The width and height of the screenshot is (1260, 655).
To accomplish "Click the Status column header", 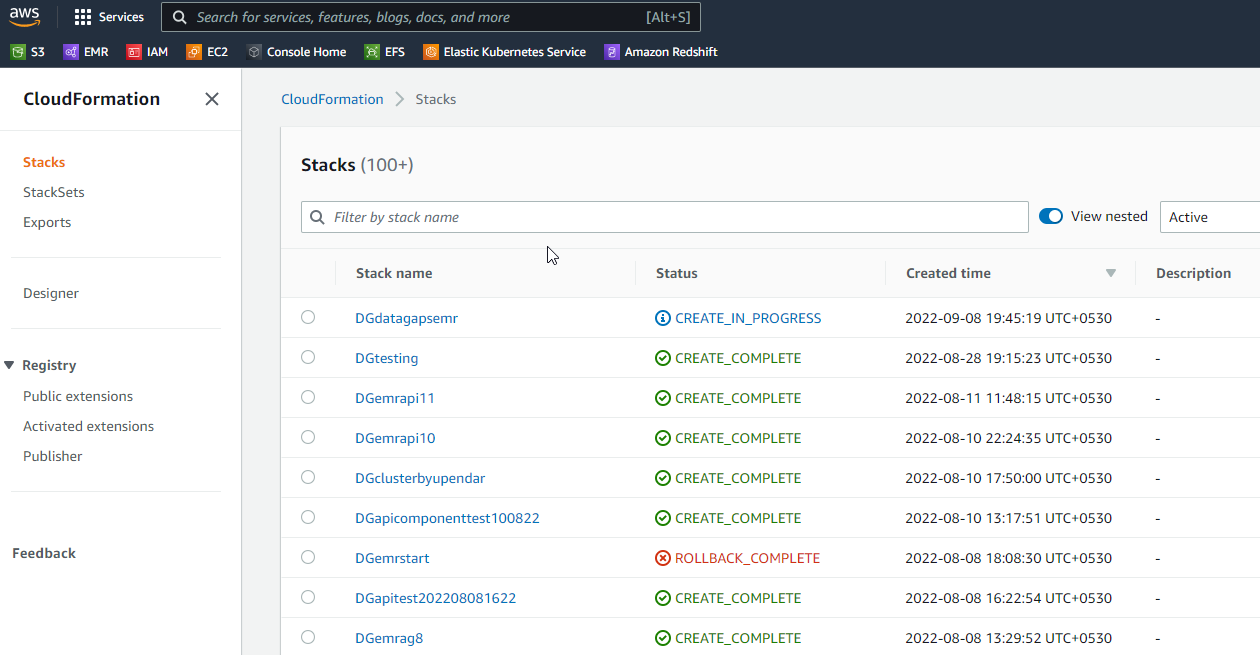I will 677,273.
